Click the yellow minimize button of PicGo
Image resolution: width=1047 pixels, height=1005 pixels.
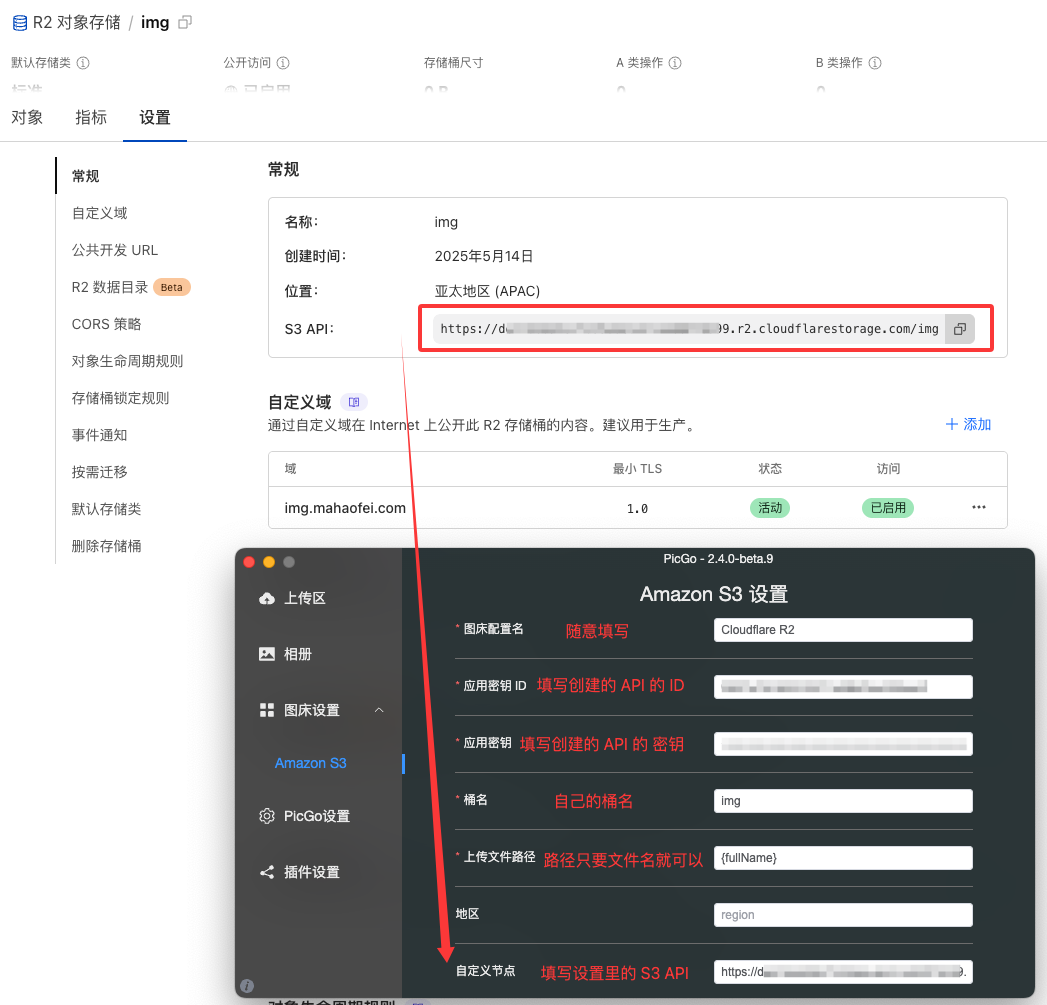[x=269, y=562]
